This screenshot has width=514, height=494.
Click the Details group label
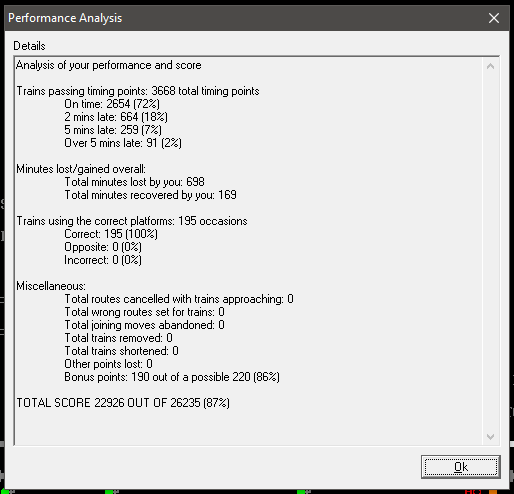click(29, 46)
